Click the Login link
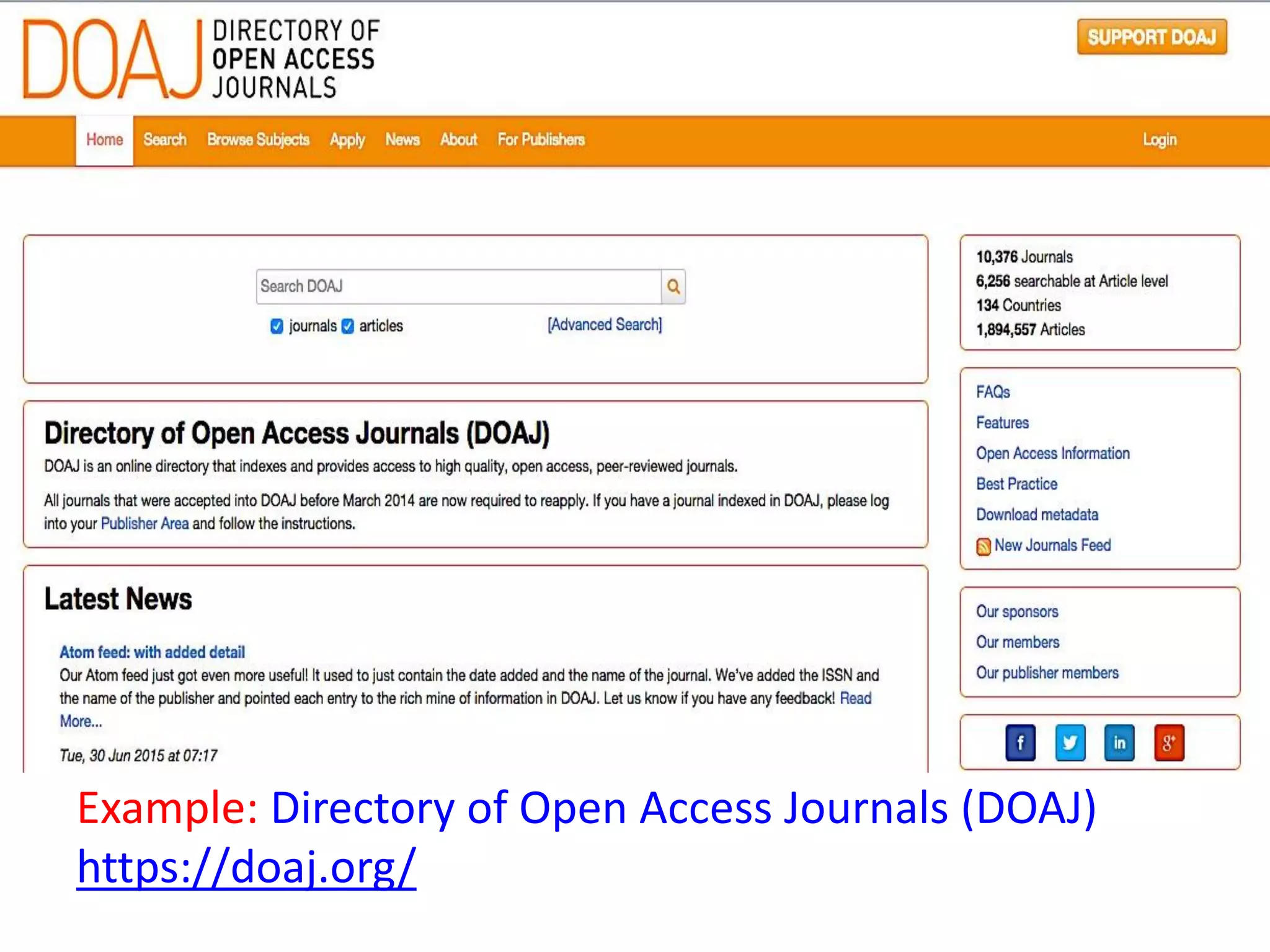This screenshot has height=952, width=1270. tap(1160, 141)
